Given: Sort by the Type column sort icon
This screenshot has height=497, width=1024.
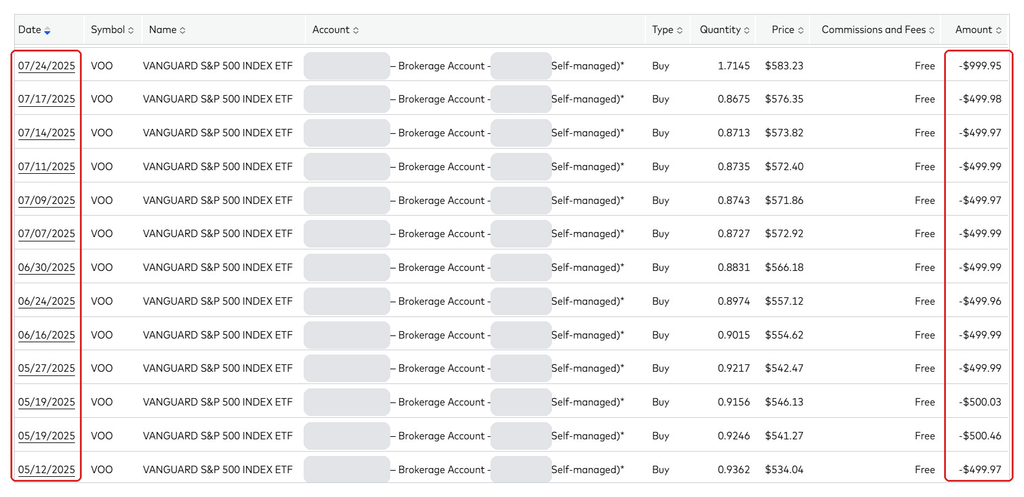Looking at the screenshot, I should (x=679, y=30).
